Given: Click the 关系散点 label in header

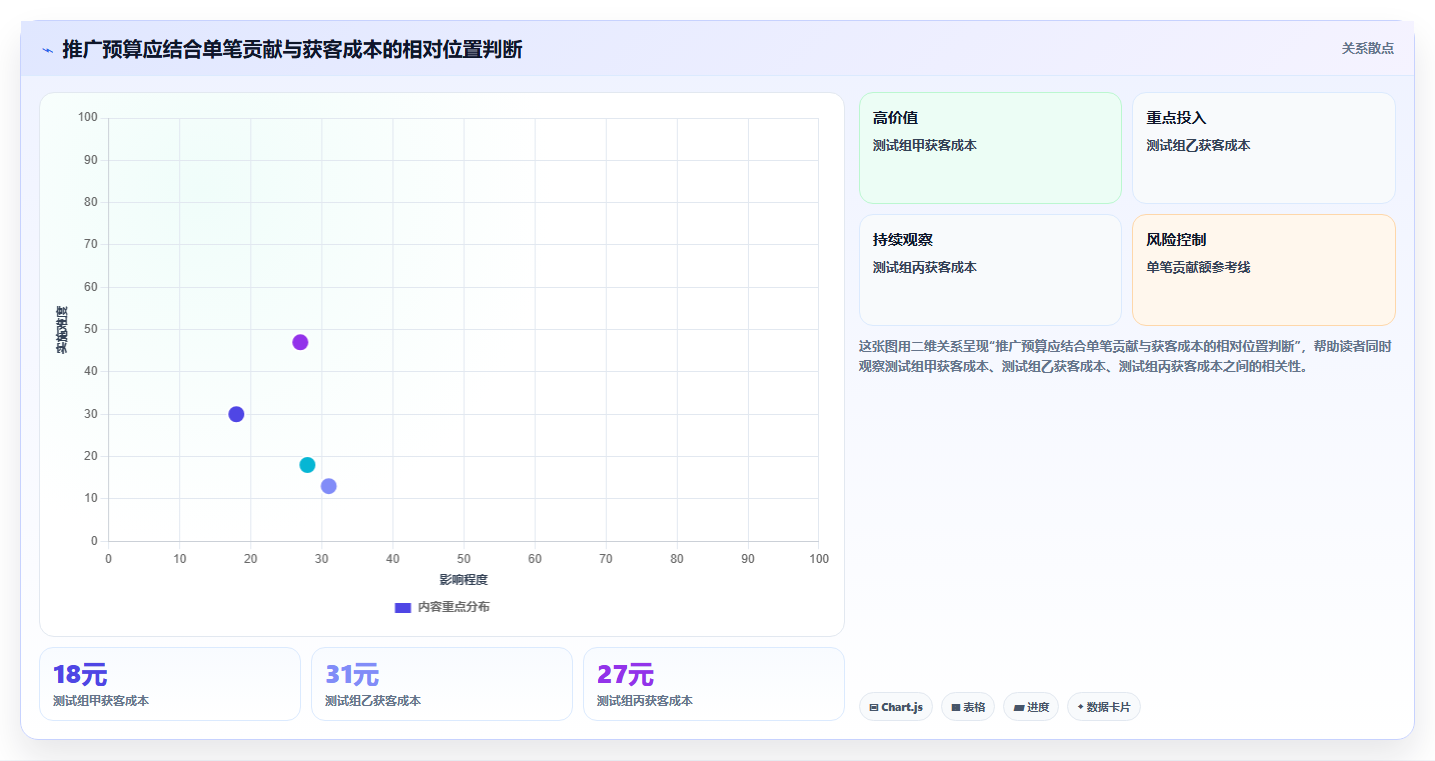Looking at the screenshot, I should [x=1367, y=48].
